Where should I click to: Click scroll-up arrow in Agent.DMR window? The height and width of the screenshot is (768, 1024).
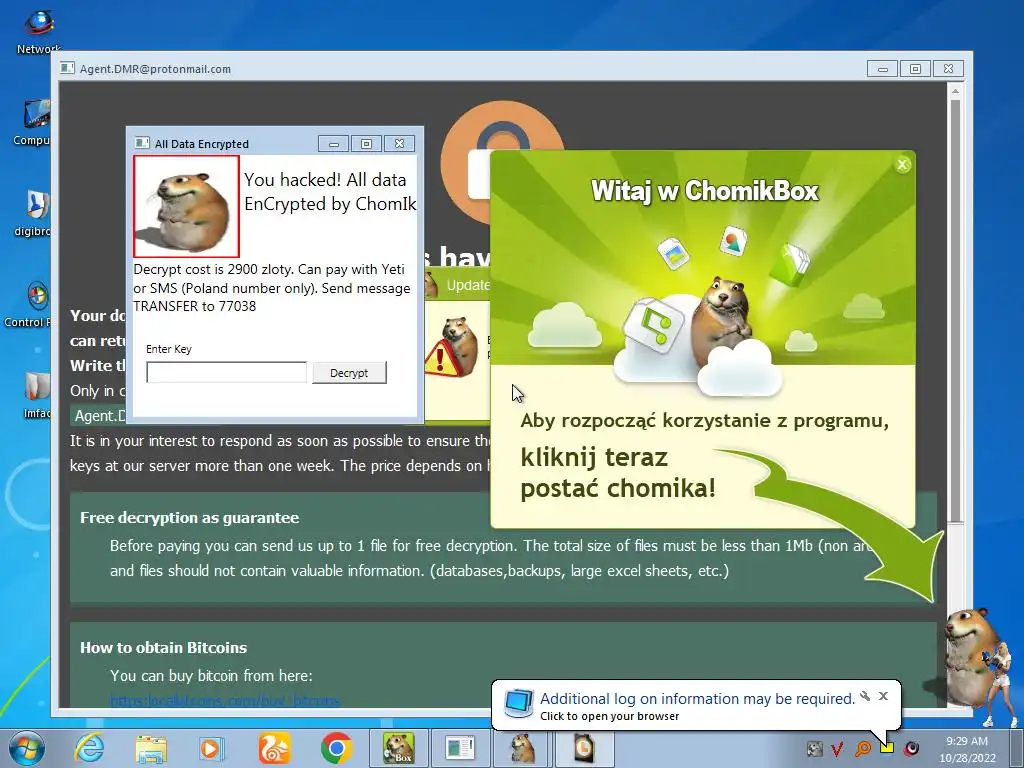[x=955, y=91]
